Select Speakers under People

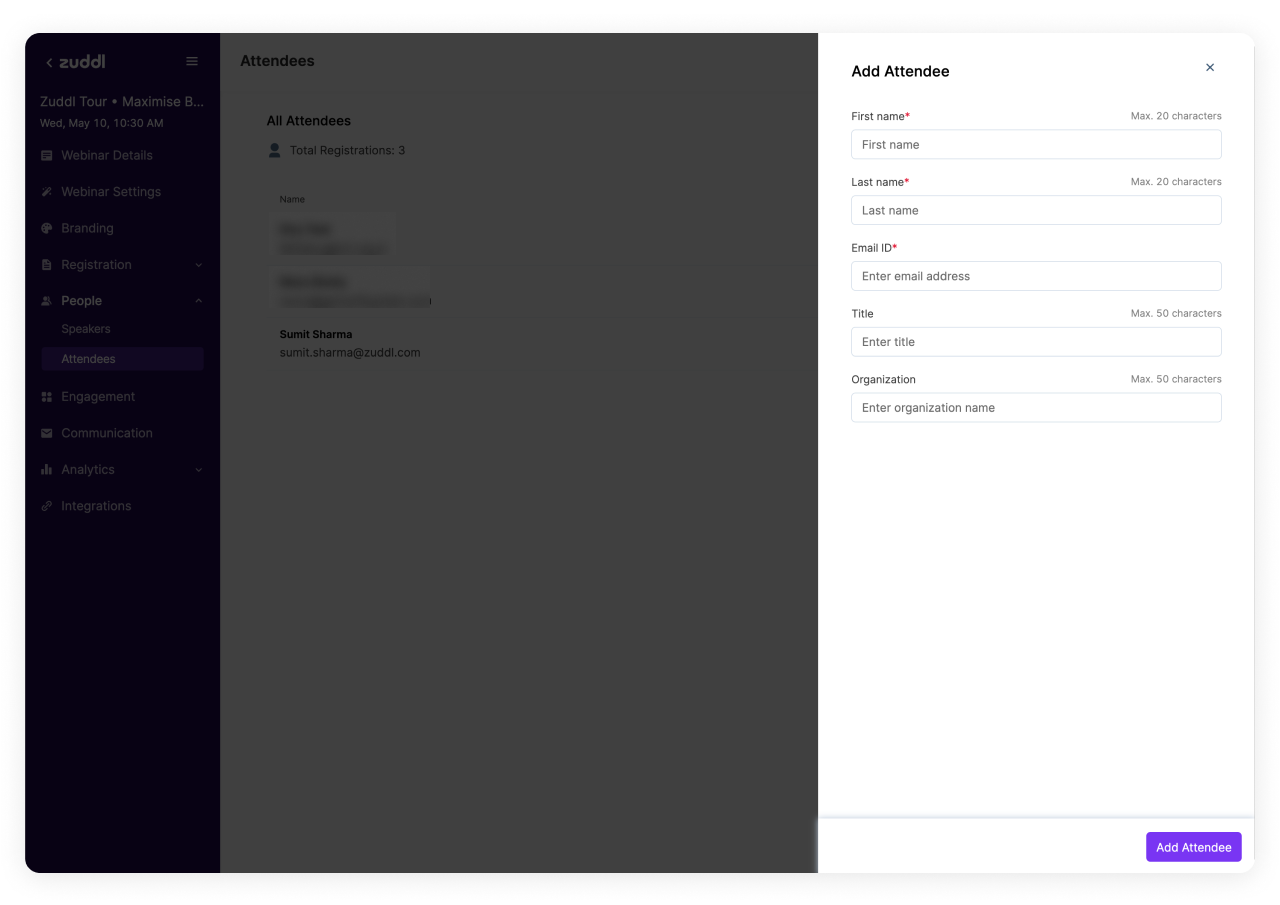[x=86, y=329]
